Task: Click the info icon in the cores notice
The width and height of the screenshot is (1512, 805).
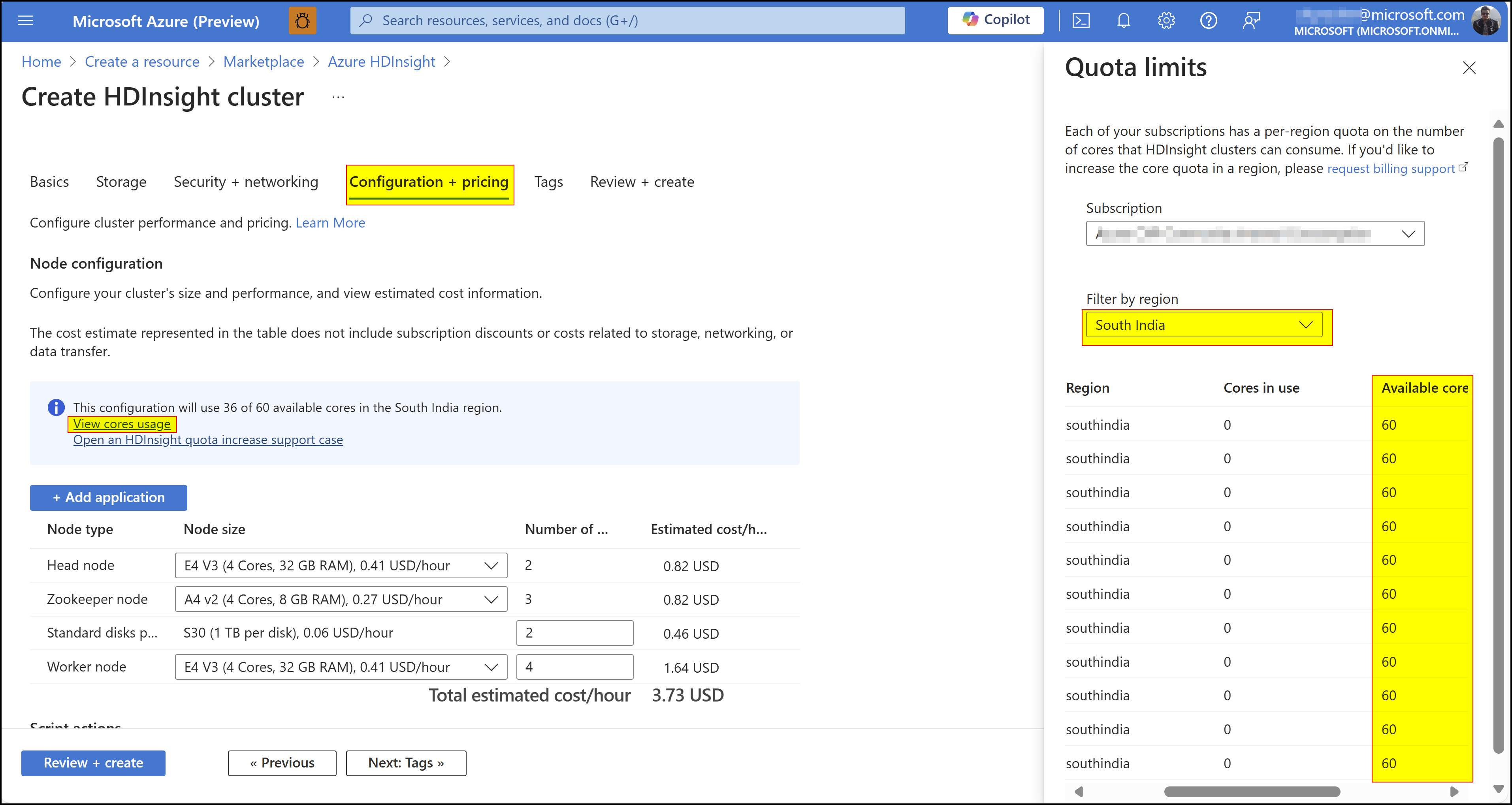Action: [x=56, y=407]
